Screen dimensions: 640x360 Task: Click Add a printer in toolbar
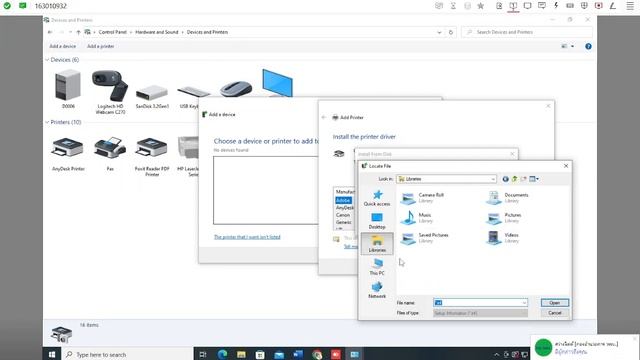100,46
